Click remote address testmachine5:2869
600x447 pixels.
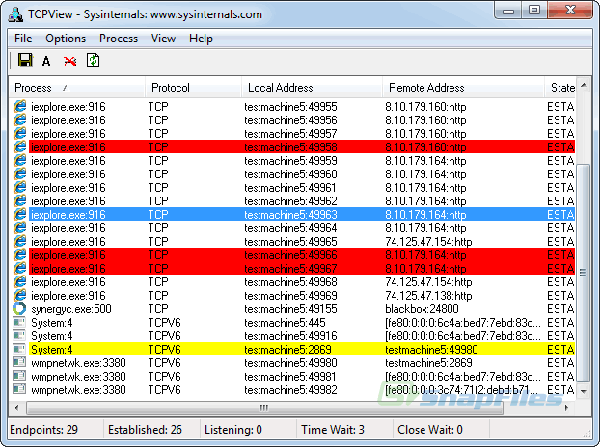[x=429, y=362]
